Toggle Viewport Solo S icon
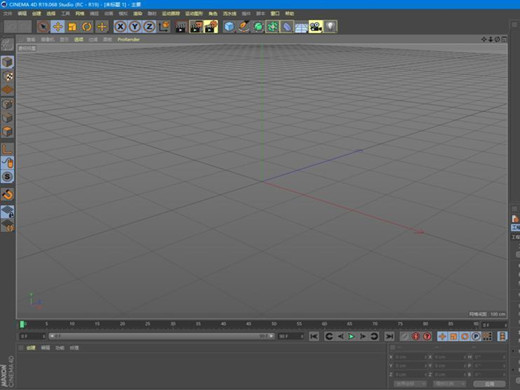Screen dimensions: 520x390 tap(7, 177)
